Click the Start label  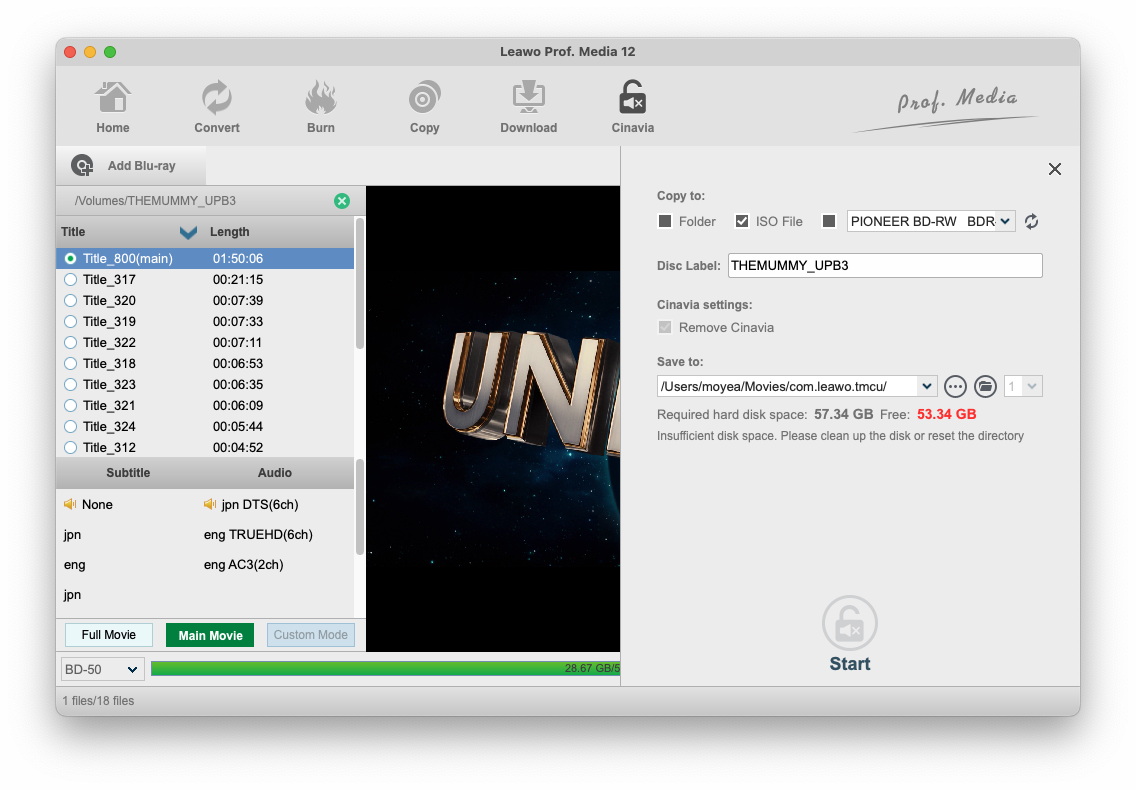850,664
